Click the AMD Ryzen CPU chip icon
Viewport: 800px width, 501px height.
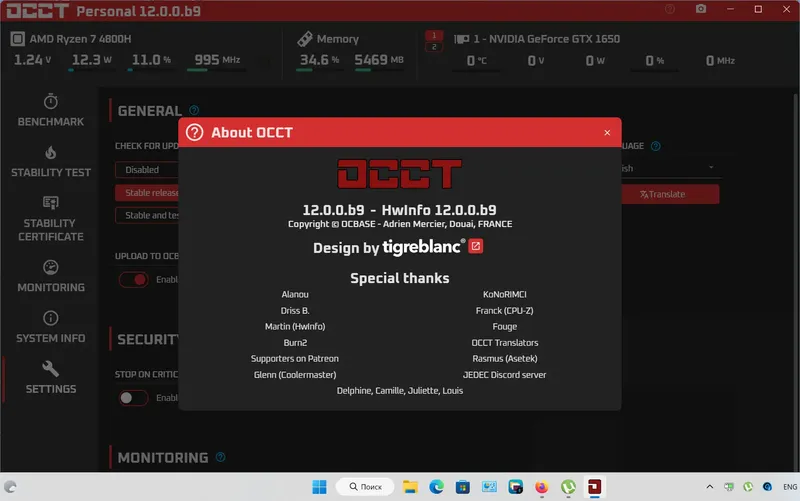pos(17,39)
